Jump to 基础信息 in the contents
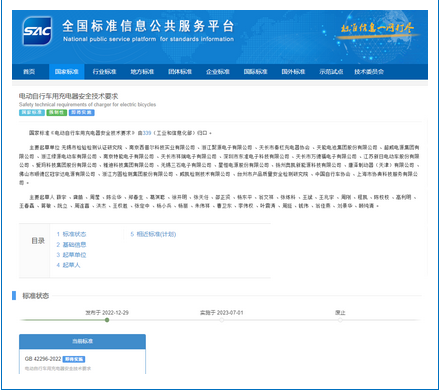This screenshot has height=391, width=440. click(x=71, y=245)
